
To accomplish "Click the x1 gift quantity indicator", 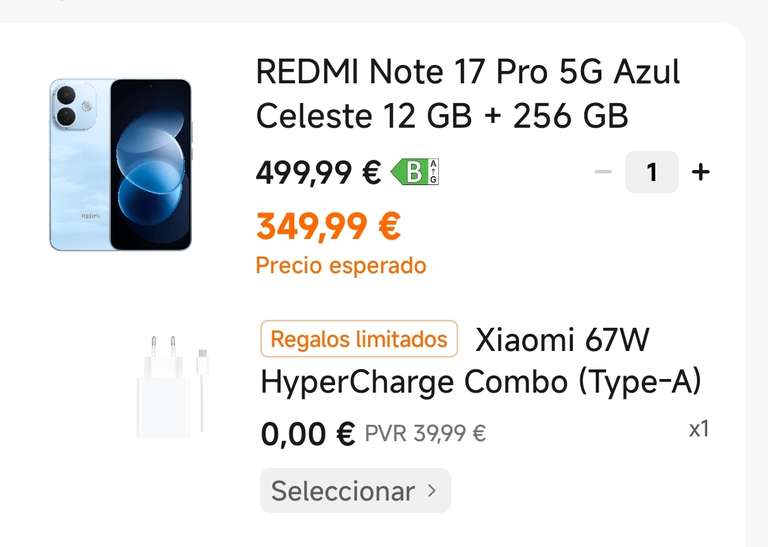I will click(699, 429).
